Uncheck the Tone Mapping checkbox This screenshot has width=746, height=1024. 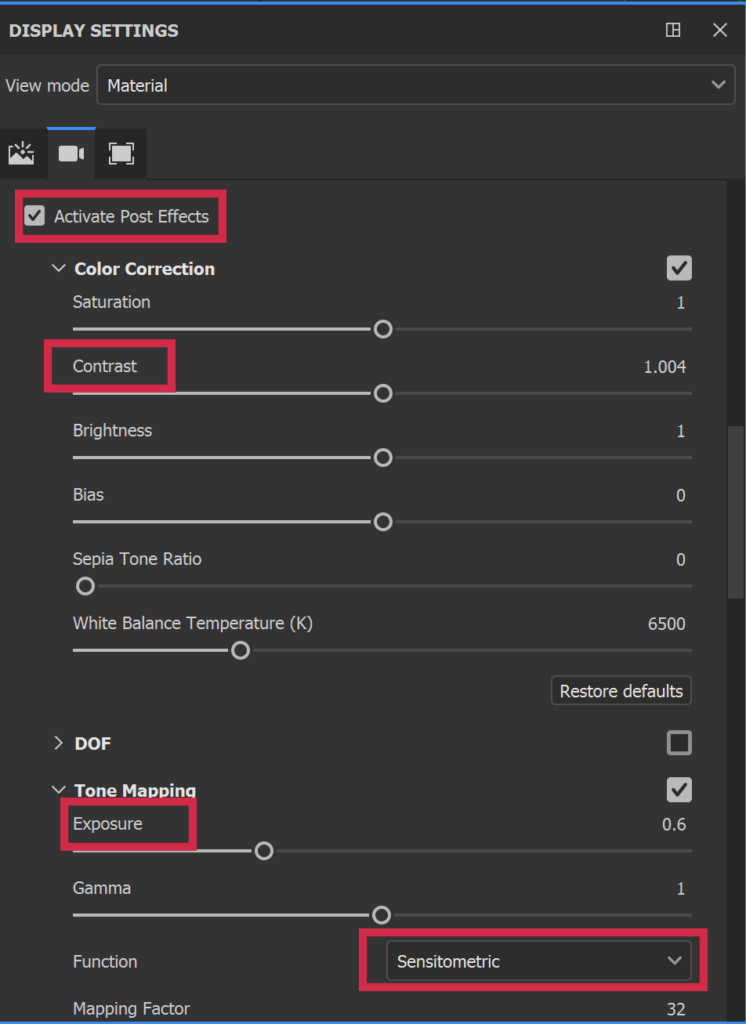pos(679,790)
